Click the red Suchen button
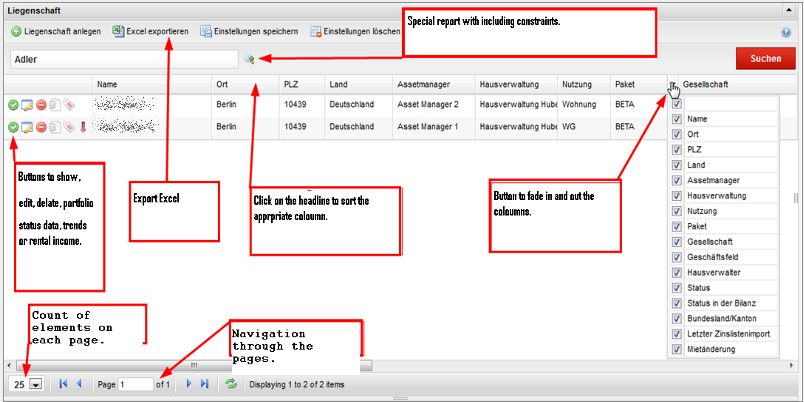This screenshot has height=402, width=804. tap(766, 58)
